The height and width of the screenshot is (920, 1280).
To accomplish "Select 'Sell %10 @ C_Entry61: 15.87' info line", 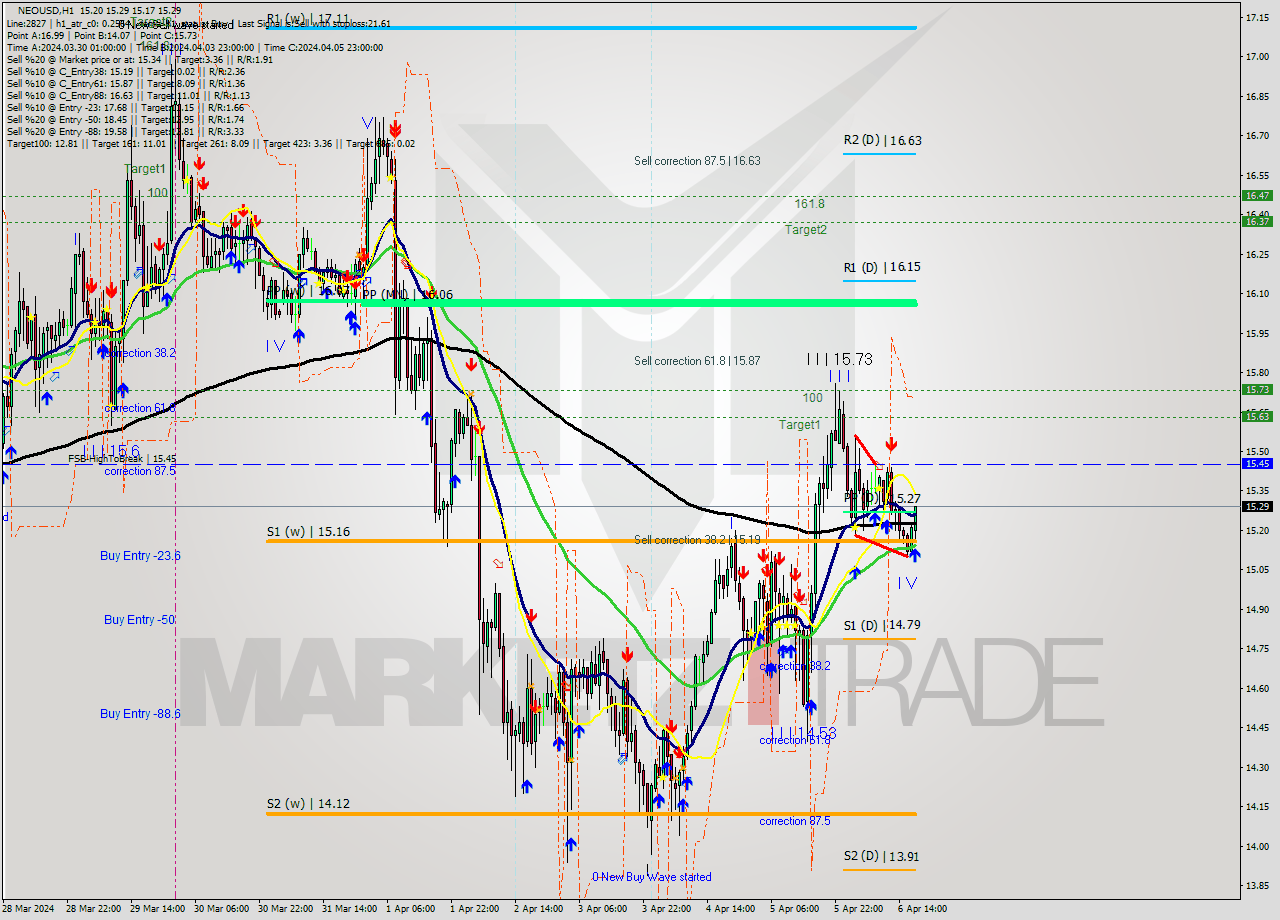I will click(x=125, y=83).
